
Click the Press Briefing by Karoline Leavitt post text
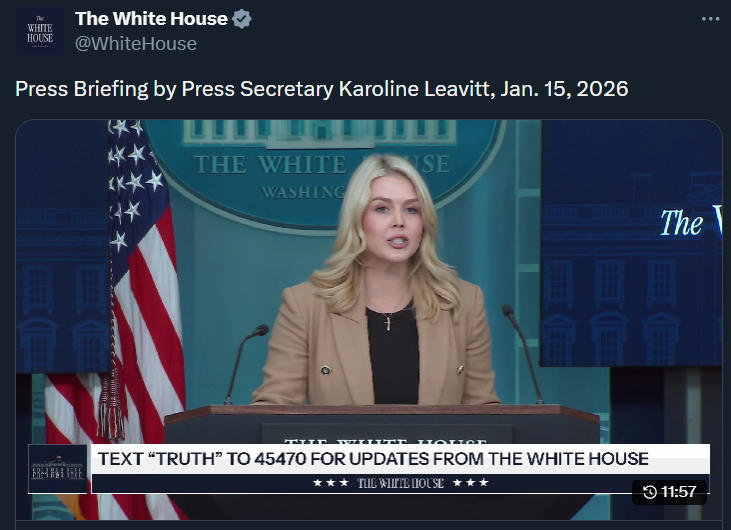(322, 89)
